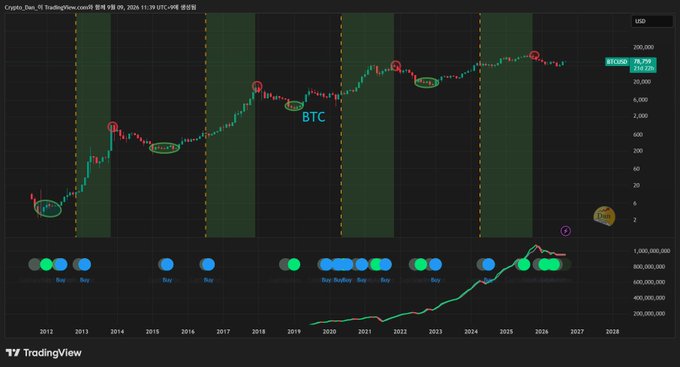Click the 200,000,000 indicator axis value
This screenshot has height=367, width=680.
coord(649,314)
